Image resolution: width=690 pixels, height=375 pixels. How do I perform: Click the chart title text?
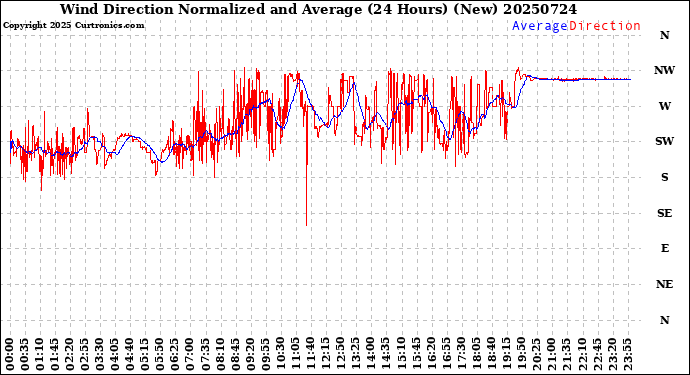pos(318,9)
